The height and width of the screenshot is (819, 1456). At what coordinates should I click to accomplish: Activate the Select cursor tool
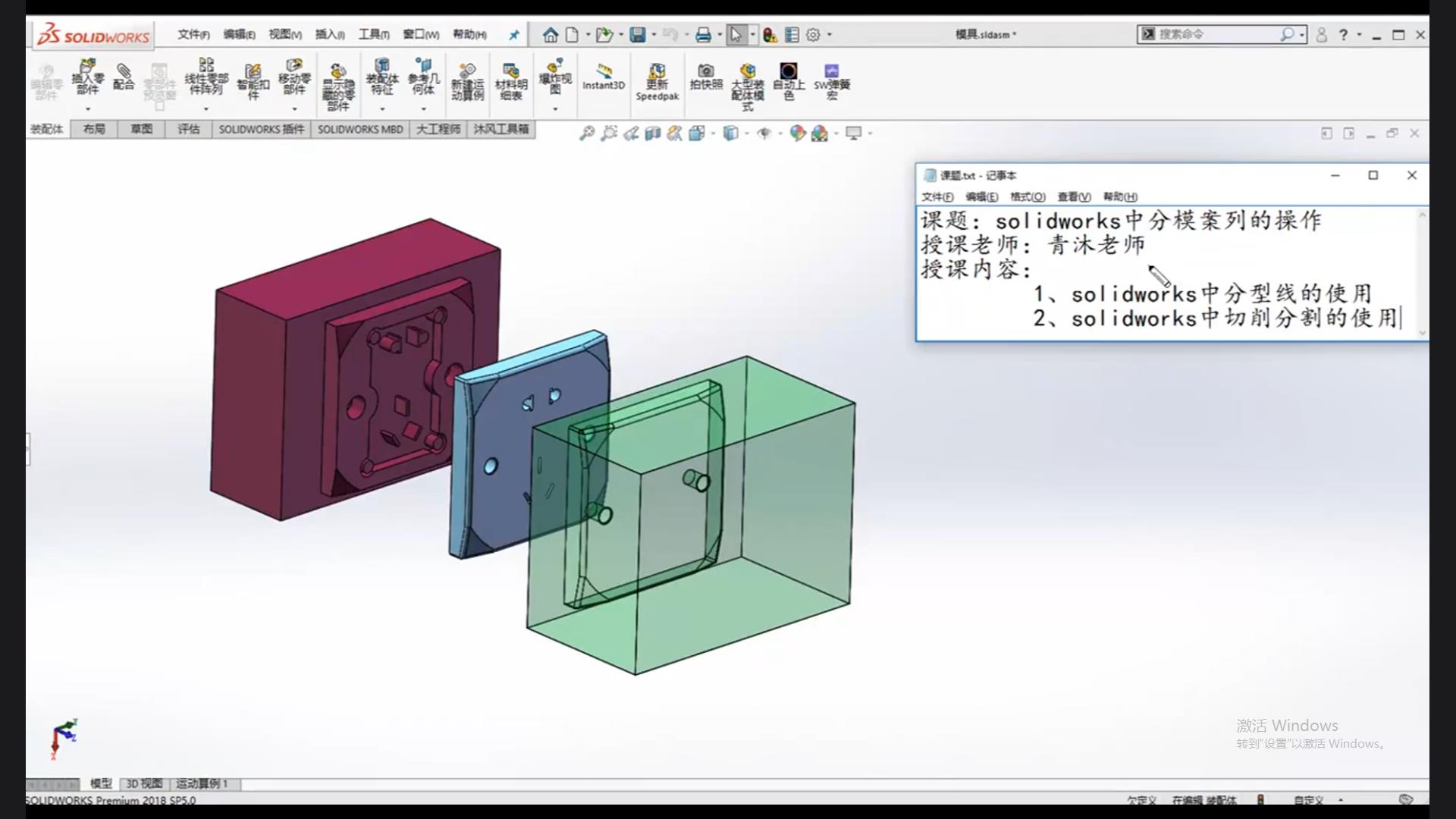click(x=736, y=34)
